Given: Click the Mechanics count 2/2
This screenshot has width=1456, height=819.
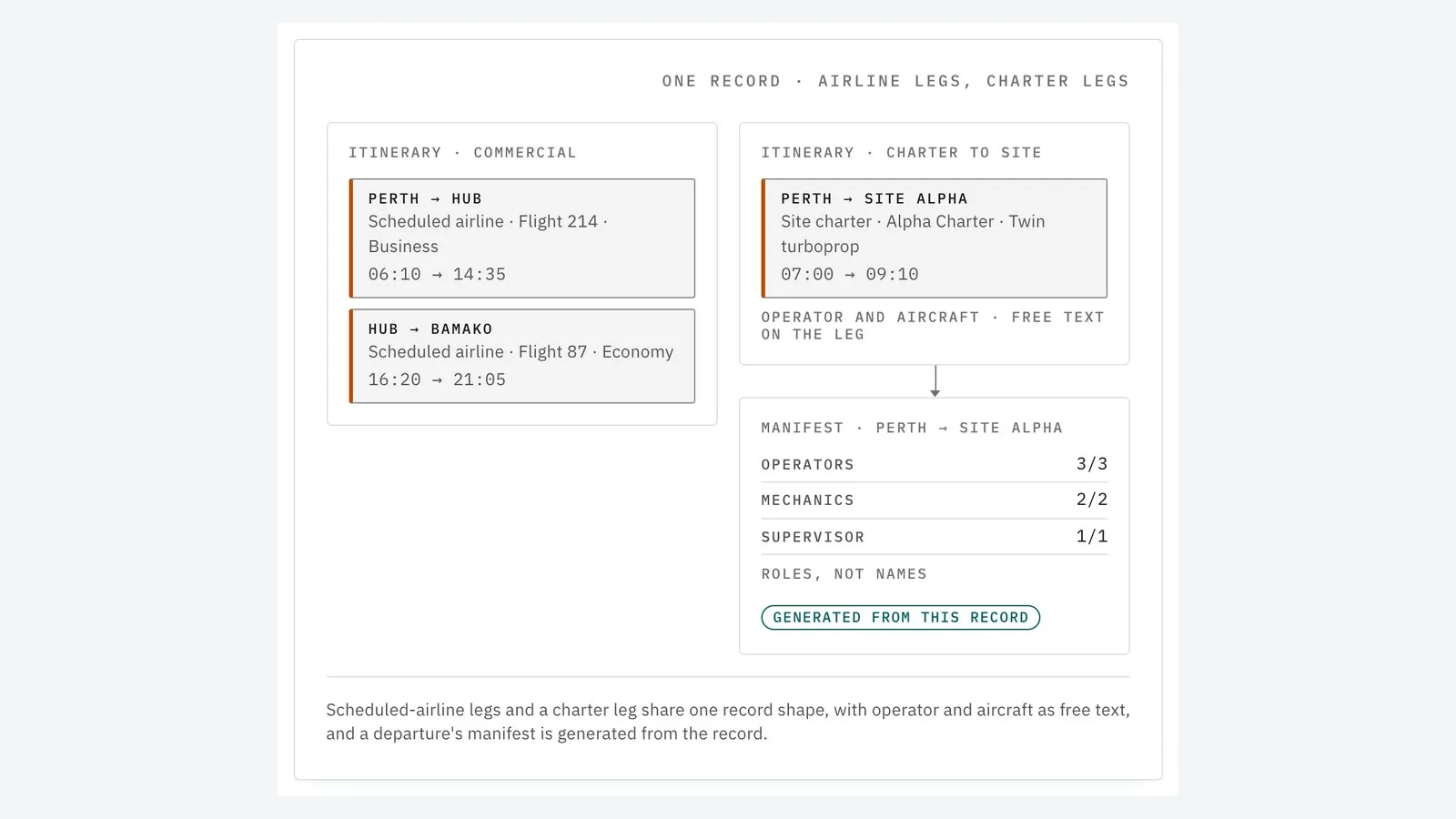Looking at the screenshot, I should click(1092, 500).
